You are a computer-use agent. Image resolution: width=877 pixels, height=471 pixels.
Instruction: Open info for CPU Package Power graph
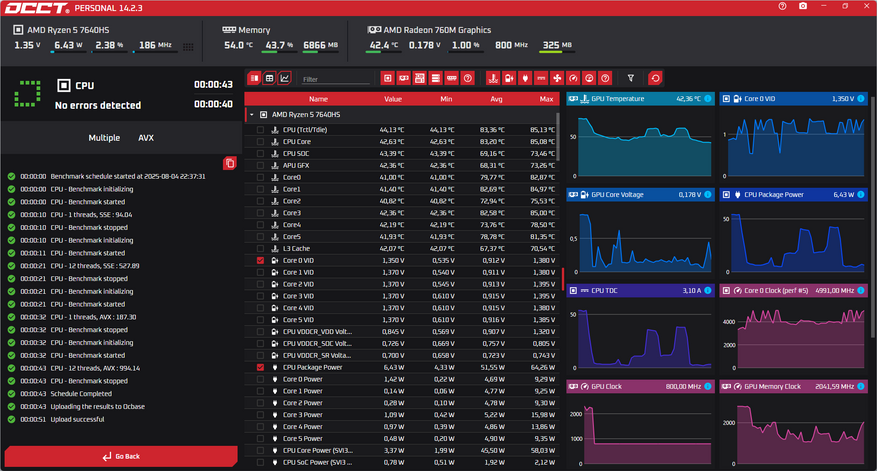(861, 195)
